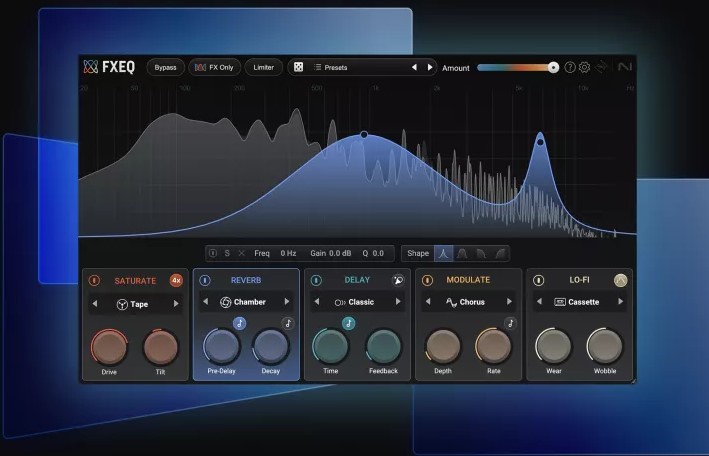Go to previous delay type before Classic

click(x=317, y=302)
